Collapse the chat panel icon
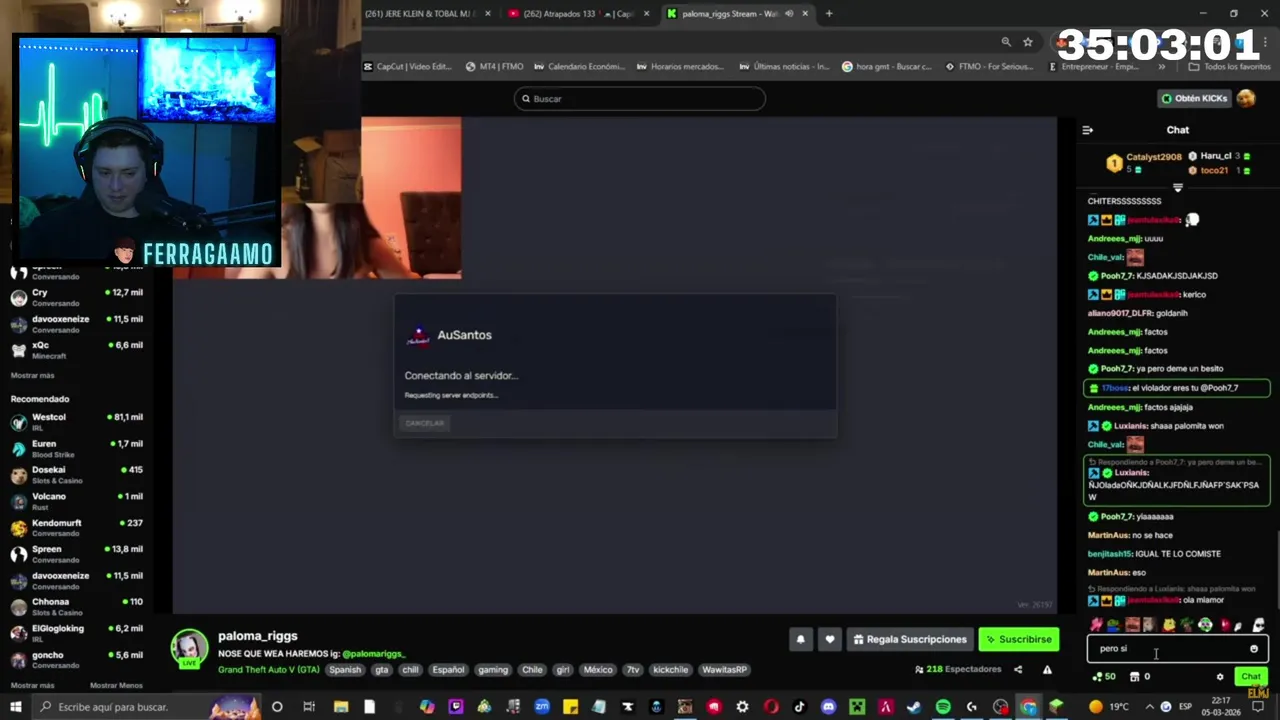Screen dimensions: 1280x720 point(1088,130)
